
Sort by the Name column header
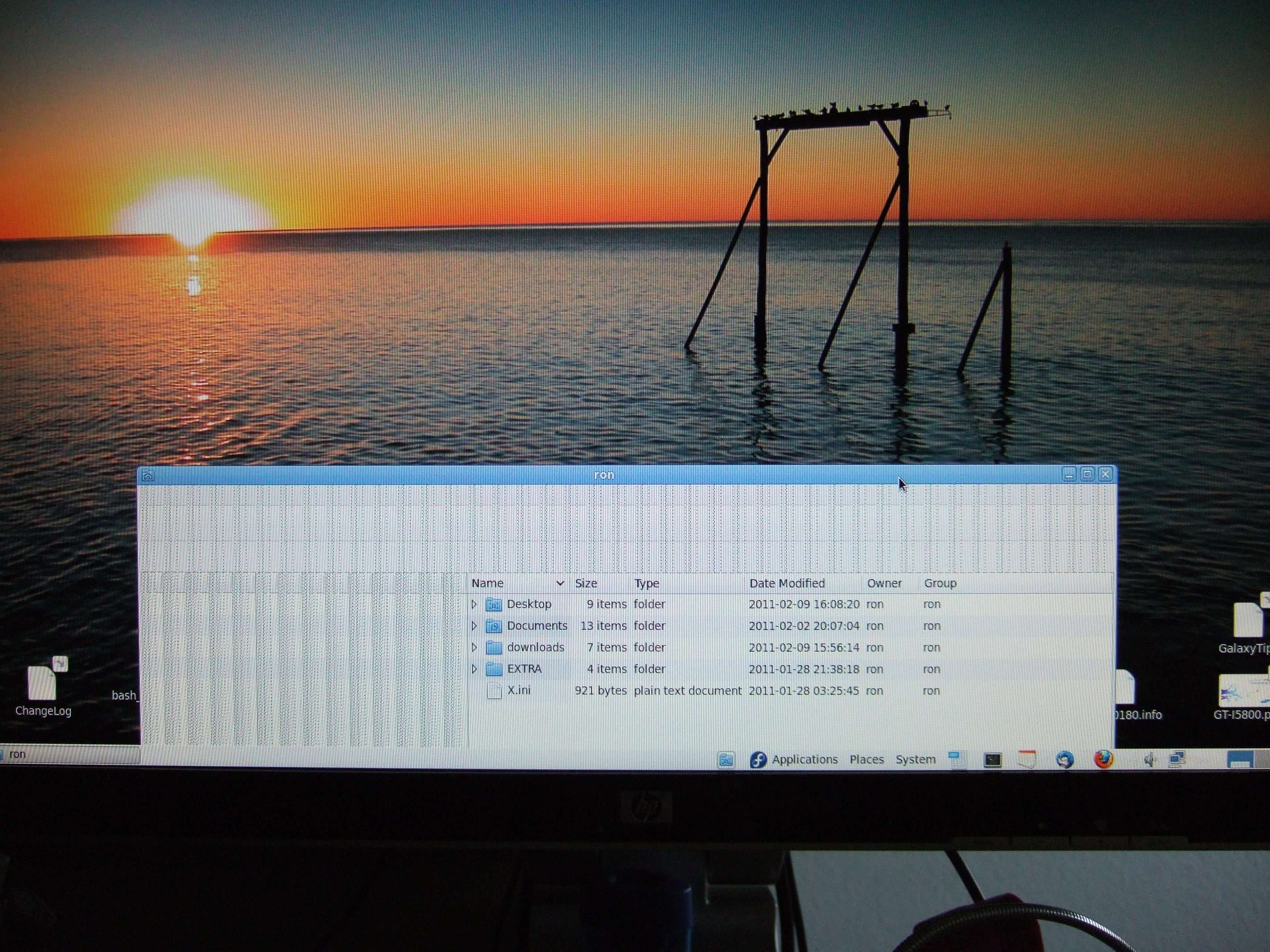coord(487,583)
